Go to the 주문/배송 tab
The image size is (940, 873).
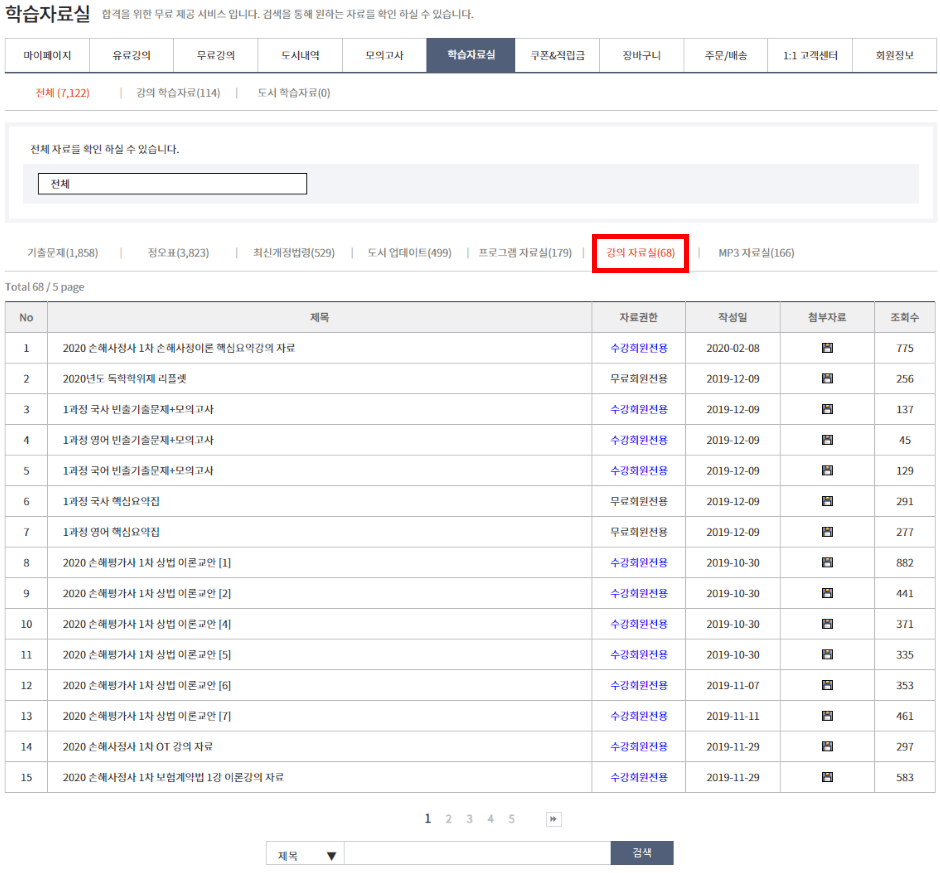725,55
